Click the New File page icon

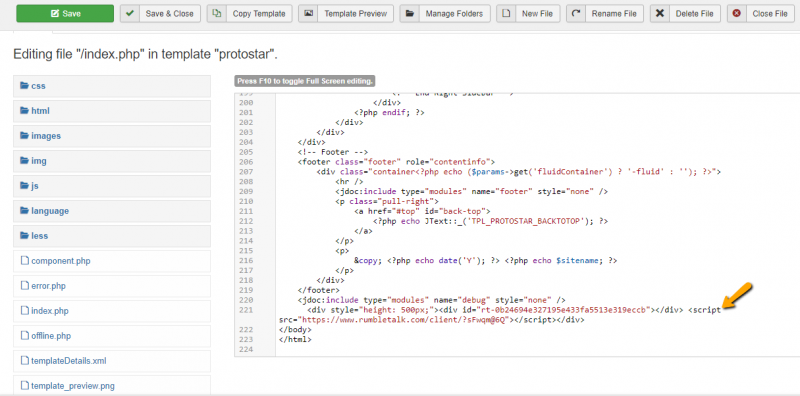(506, 14)
